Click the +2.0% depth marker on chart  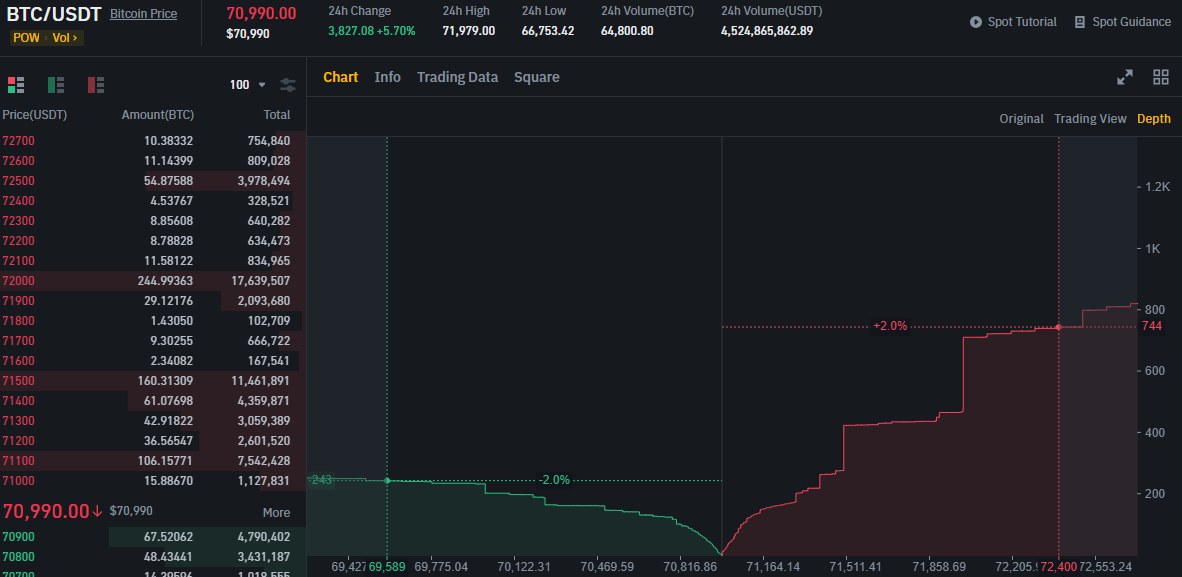click(x=890, y=325)
